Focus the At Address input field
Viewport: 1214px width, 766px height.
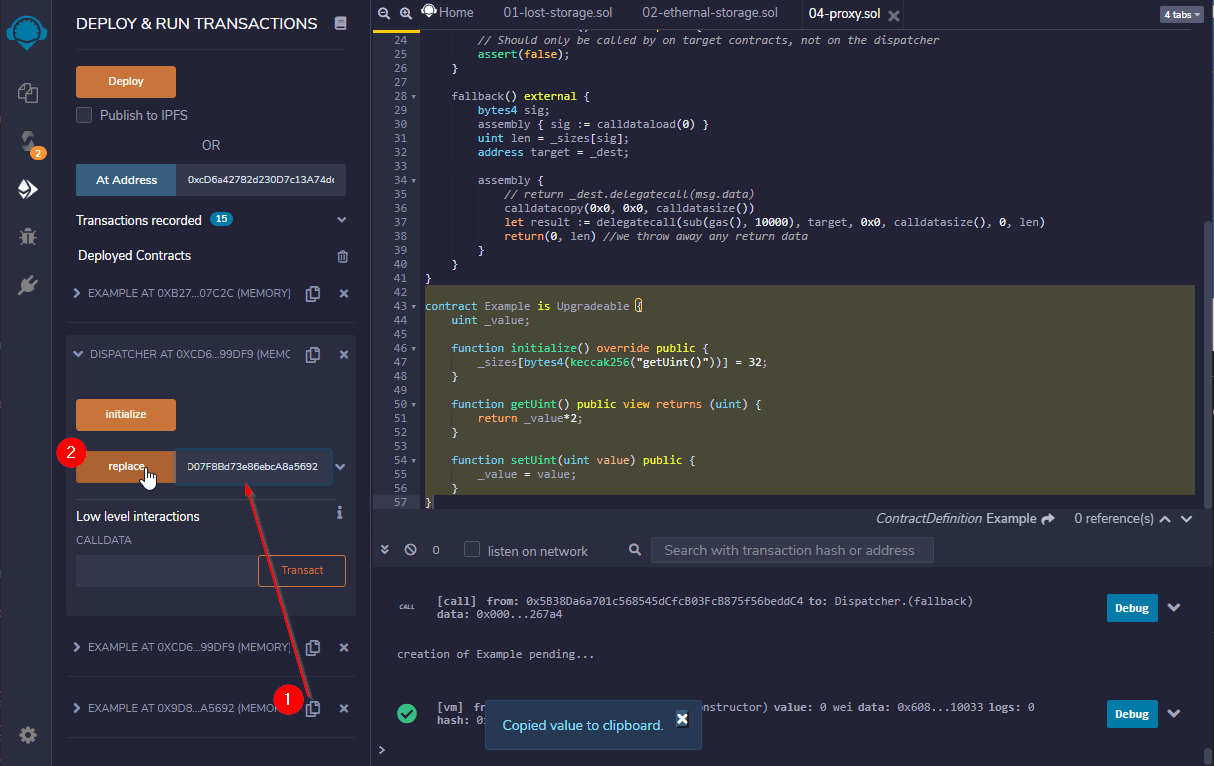(x=261, y=180)
